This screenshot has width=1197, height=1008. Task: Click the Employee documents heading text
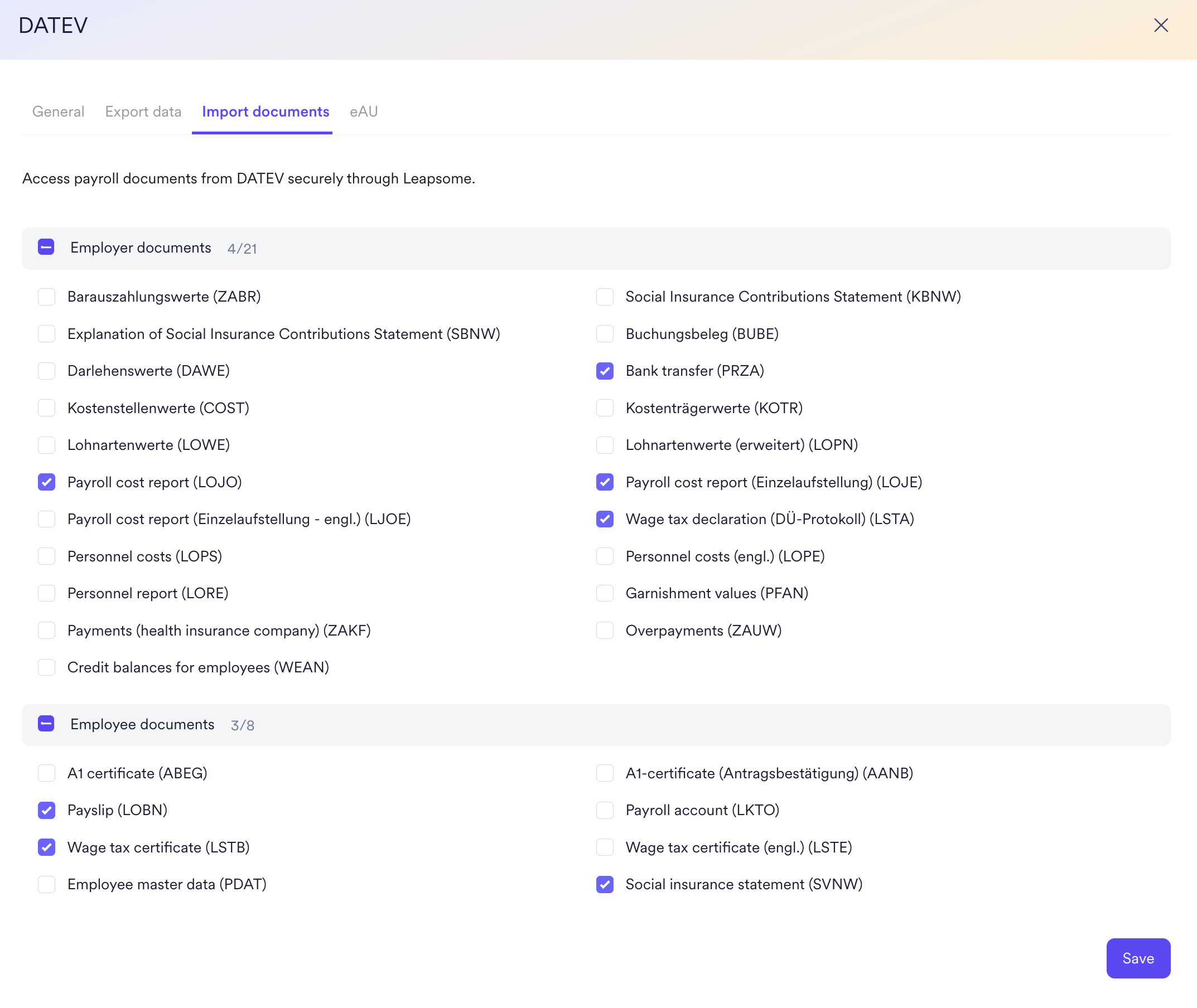142,724
